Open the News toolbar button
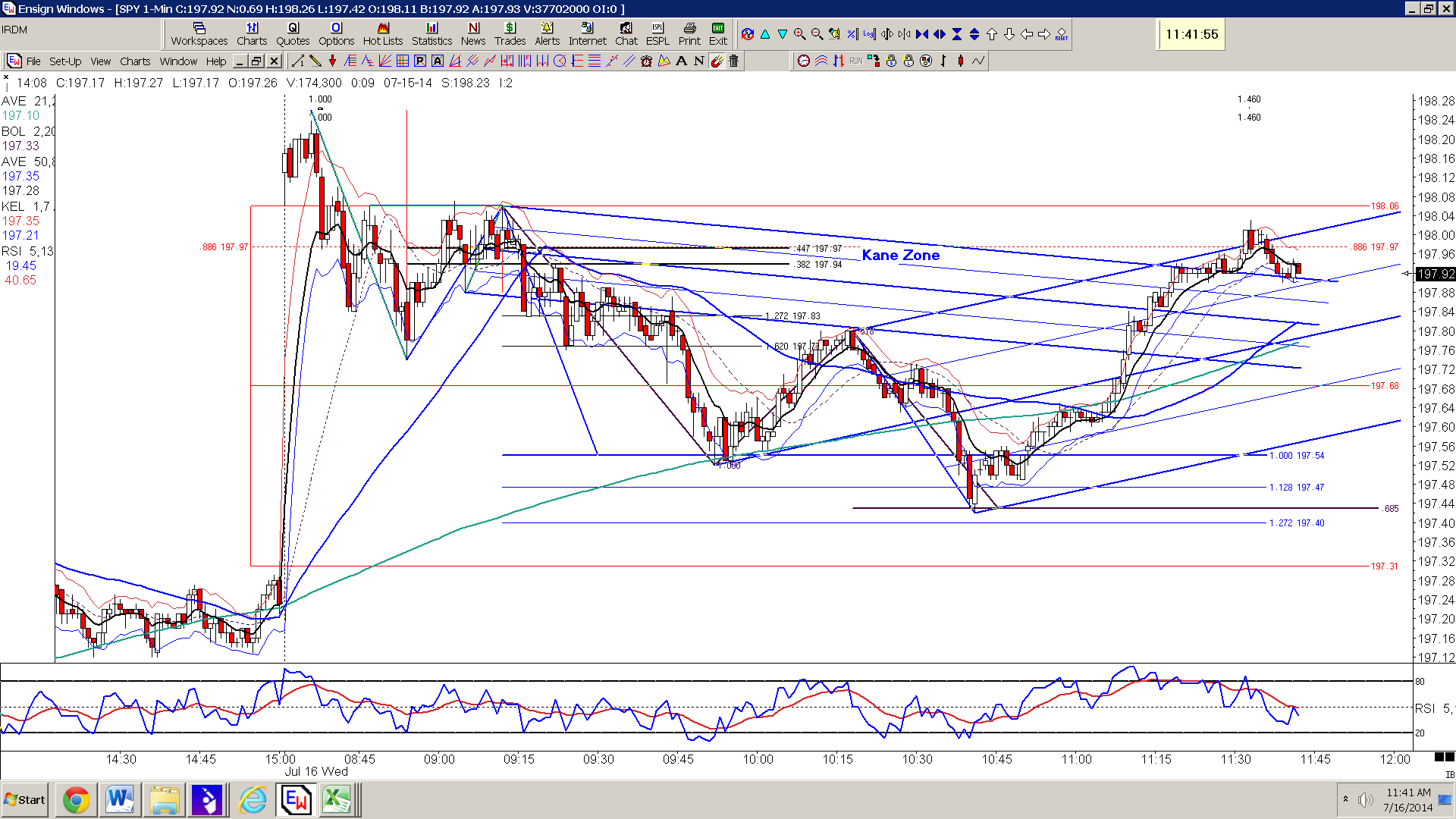This screenshot has height=819, width=1456. tap(473, 34)
